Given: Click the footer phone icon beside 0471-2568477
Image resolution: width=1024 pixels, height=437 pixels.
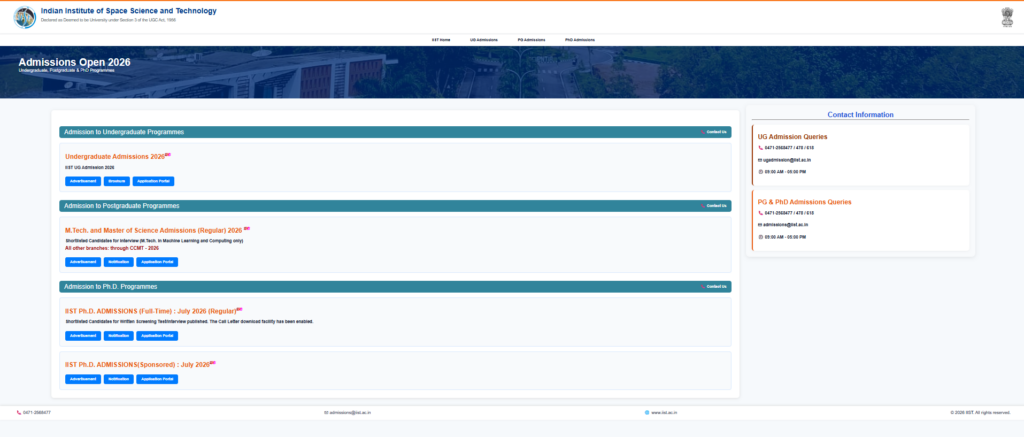Looking at the screenshot, I should pos(19,412).
